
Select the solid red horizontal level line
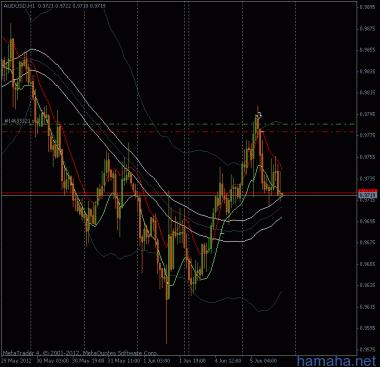(x=178, y=193)
